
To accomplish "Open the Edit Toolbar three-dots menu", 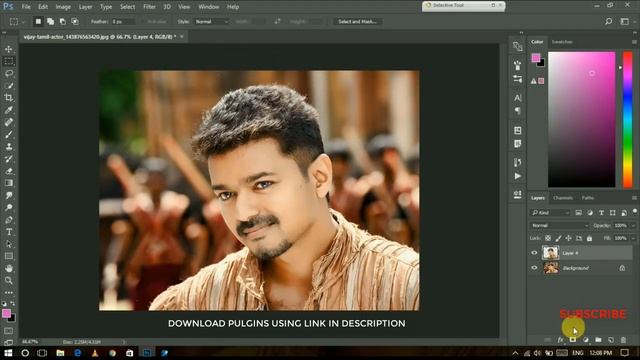I will coord(9,293).
